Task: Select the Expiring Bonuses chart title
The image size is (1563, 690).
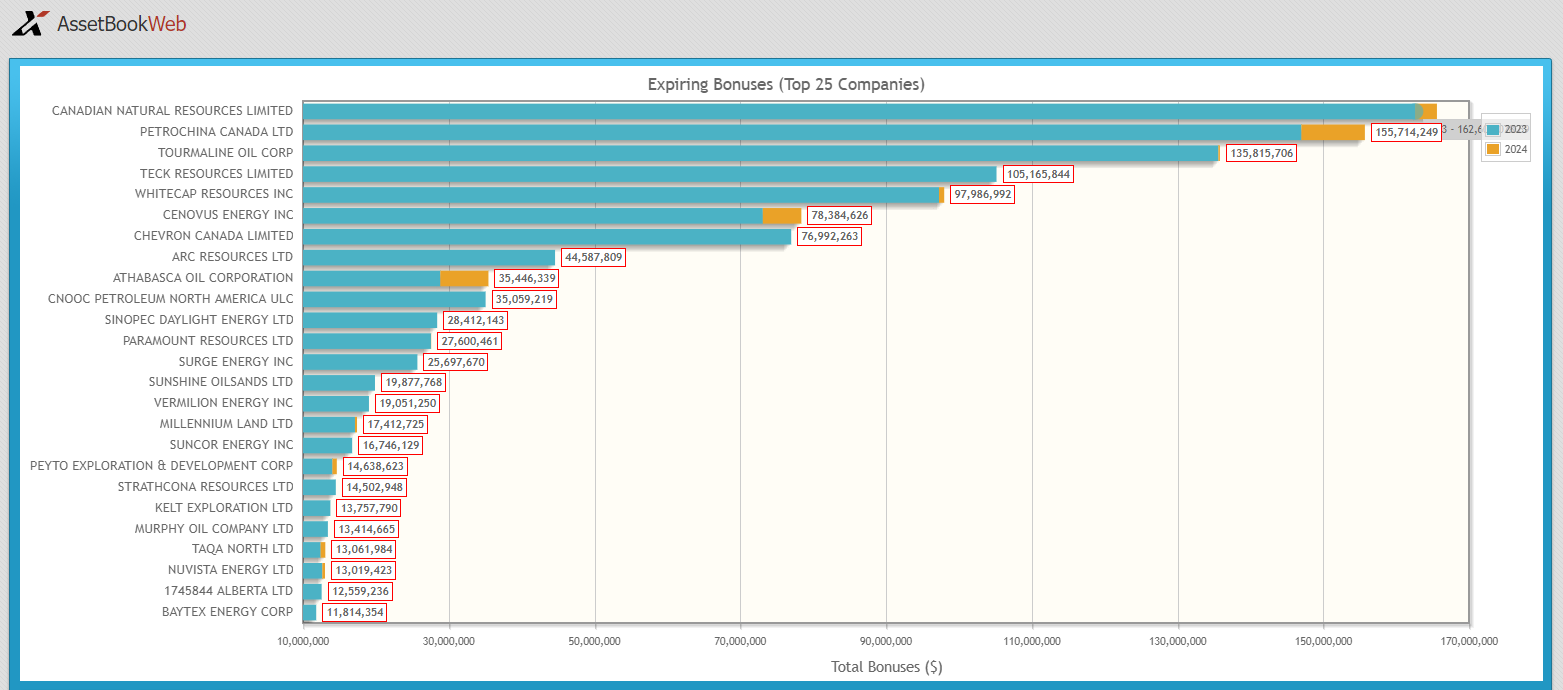Action: coord(786,84)
